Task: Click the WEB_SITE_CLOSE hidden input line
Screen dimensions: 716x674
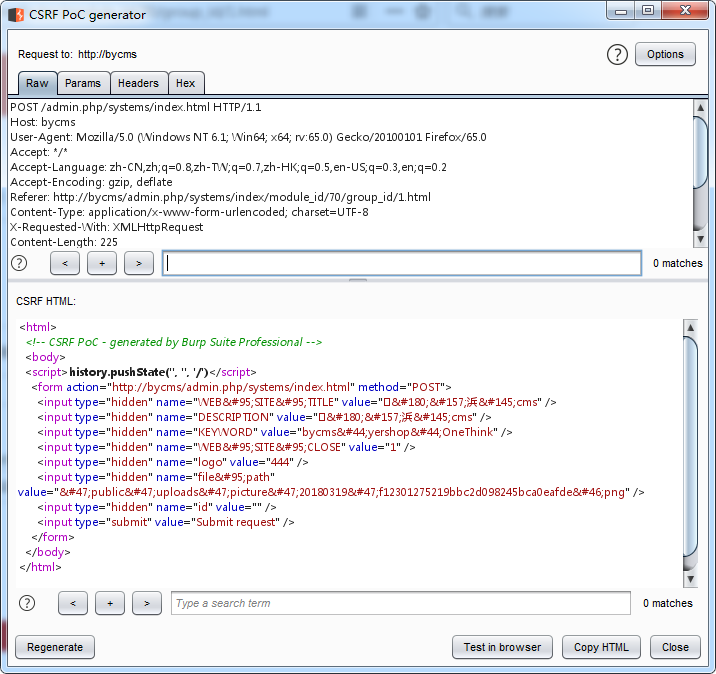Action: 226,448
